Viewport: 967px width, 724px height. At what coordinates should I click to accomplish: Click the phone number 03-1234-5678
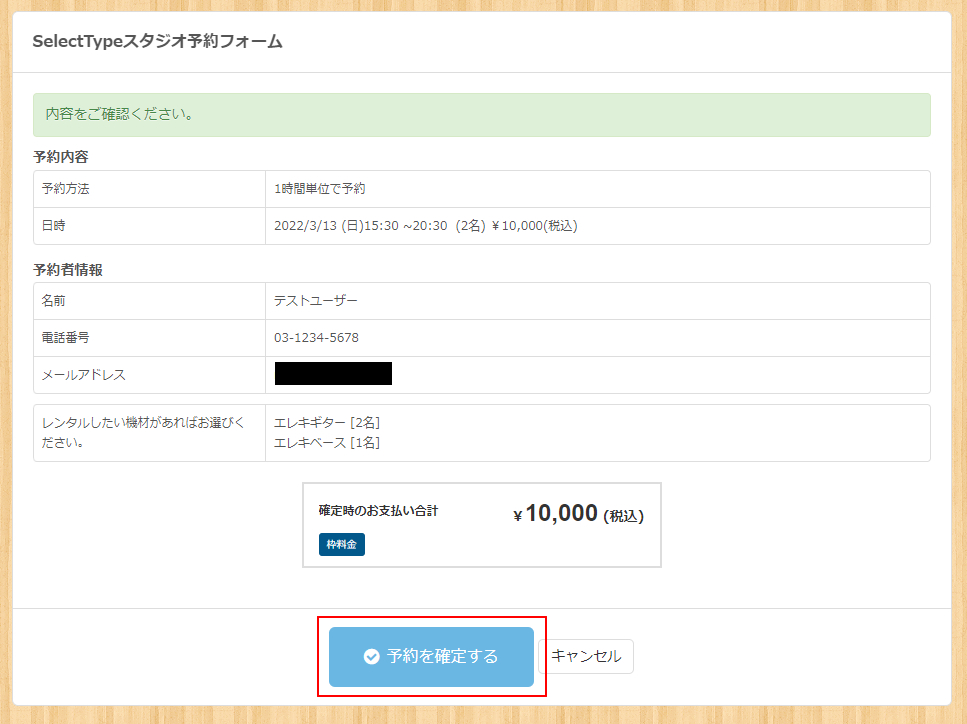click(316, 338)
